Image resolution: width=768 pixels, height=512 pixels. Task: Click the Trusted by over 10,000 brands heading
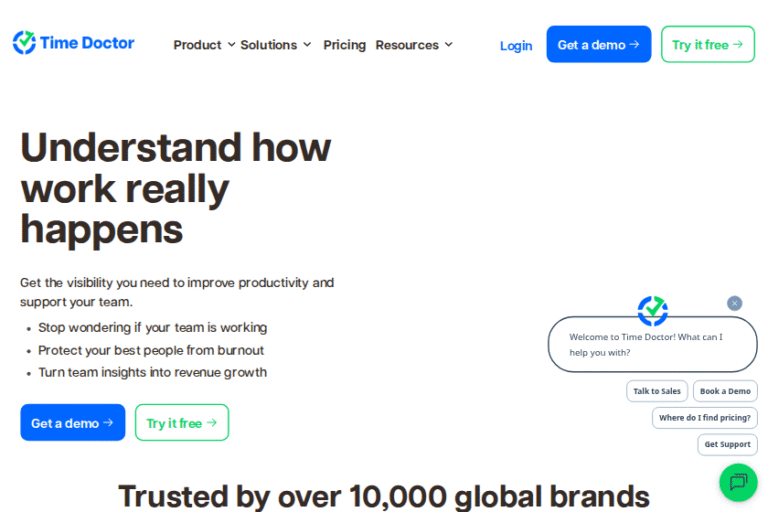tap(384, 495)
